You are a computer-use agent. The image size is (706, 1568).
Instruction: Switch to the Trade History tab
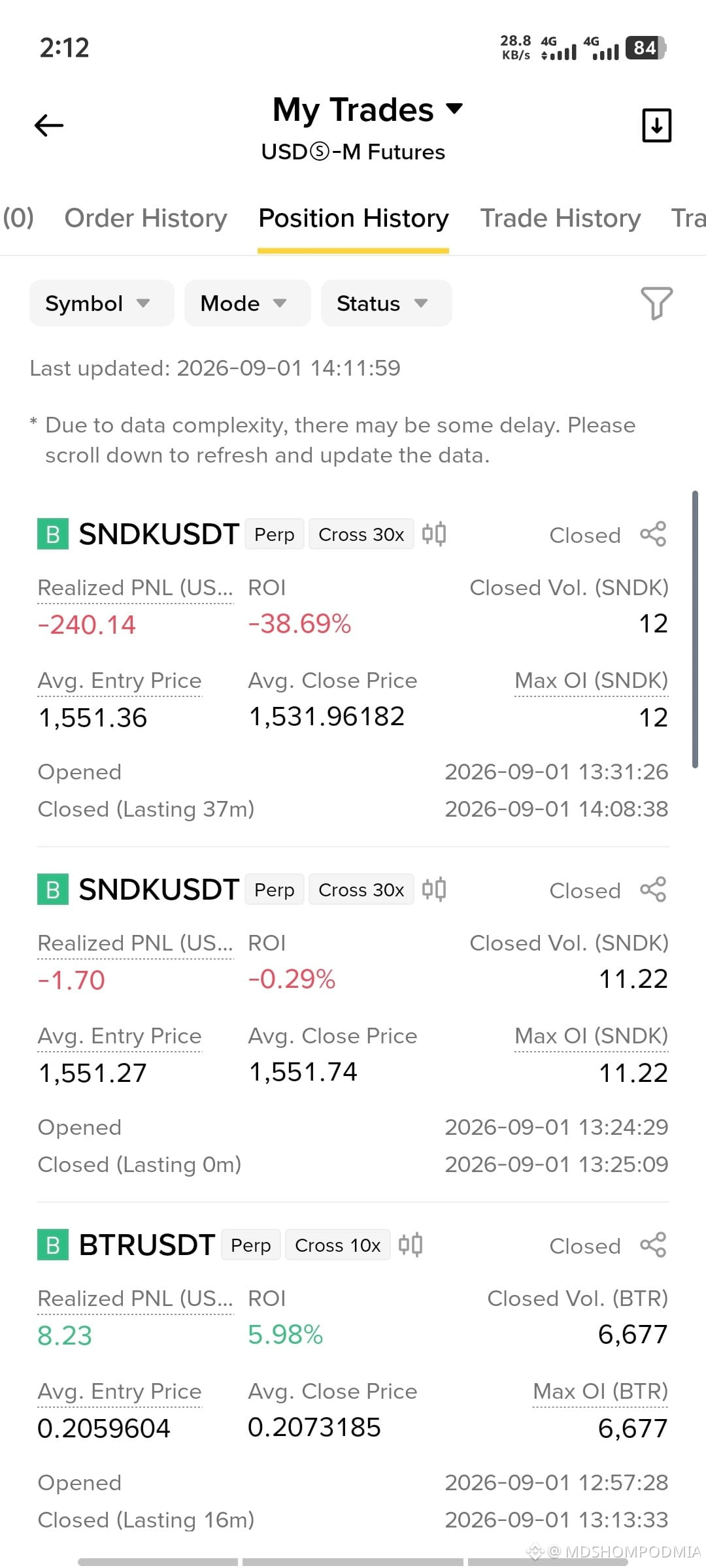pos(560,218)
